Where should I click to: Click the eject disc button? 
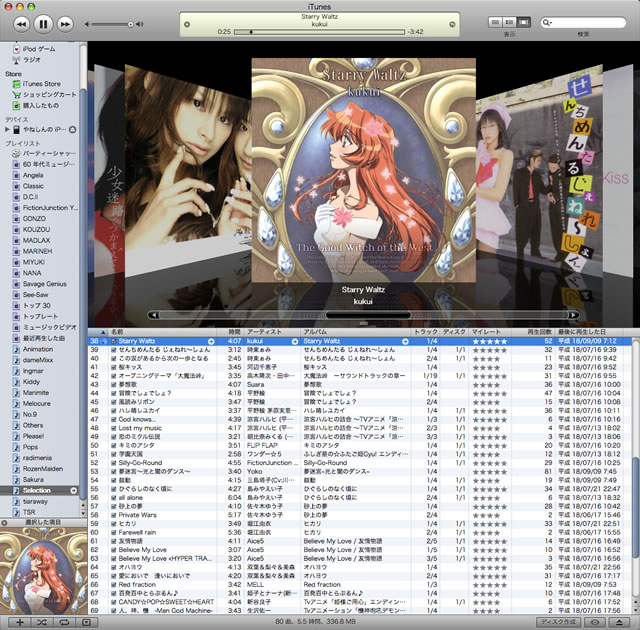tap(619, 622)
